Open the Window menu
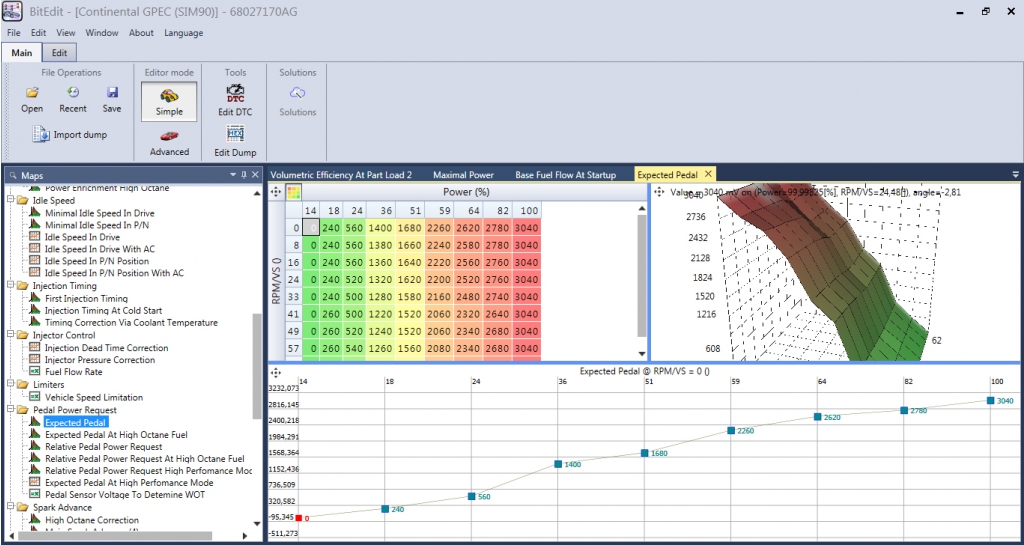Screen dimensions: 1024x545 click(102, 33)
